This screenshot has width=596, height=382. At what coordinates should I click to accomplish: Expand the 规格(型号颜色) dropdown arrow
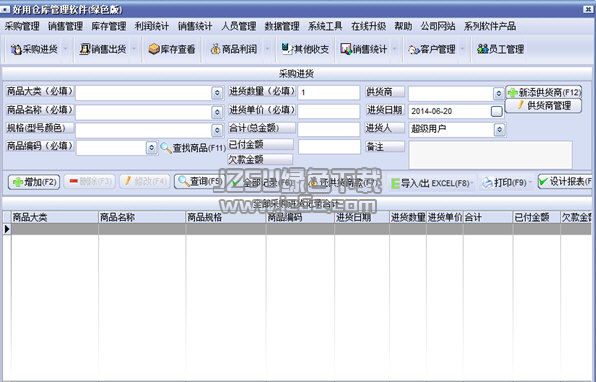217,130
